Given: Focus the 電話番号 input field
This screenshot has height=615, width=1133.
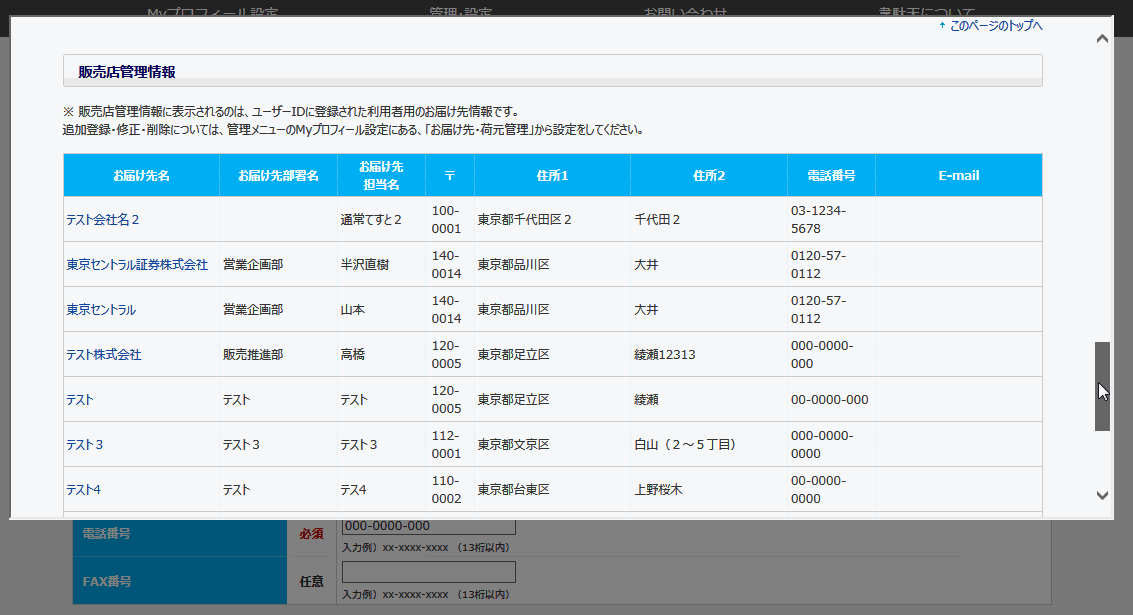Looking at the screenshot, I should (428, 527).
